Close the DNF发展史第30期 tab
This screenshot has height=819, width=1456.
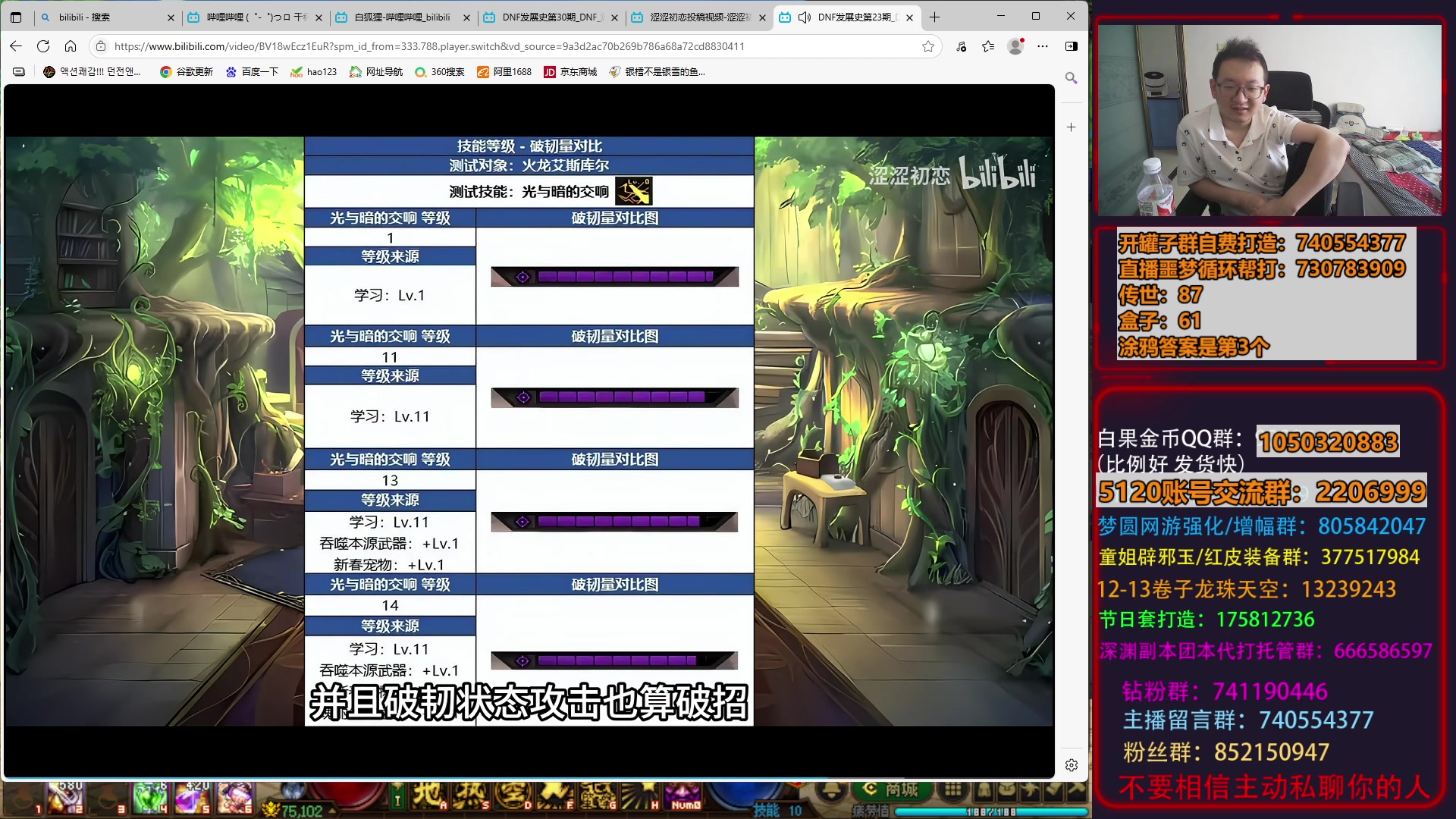pos(614,17)
